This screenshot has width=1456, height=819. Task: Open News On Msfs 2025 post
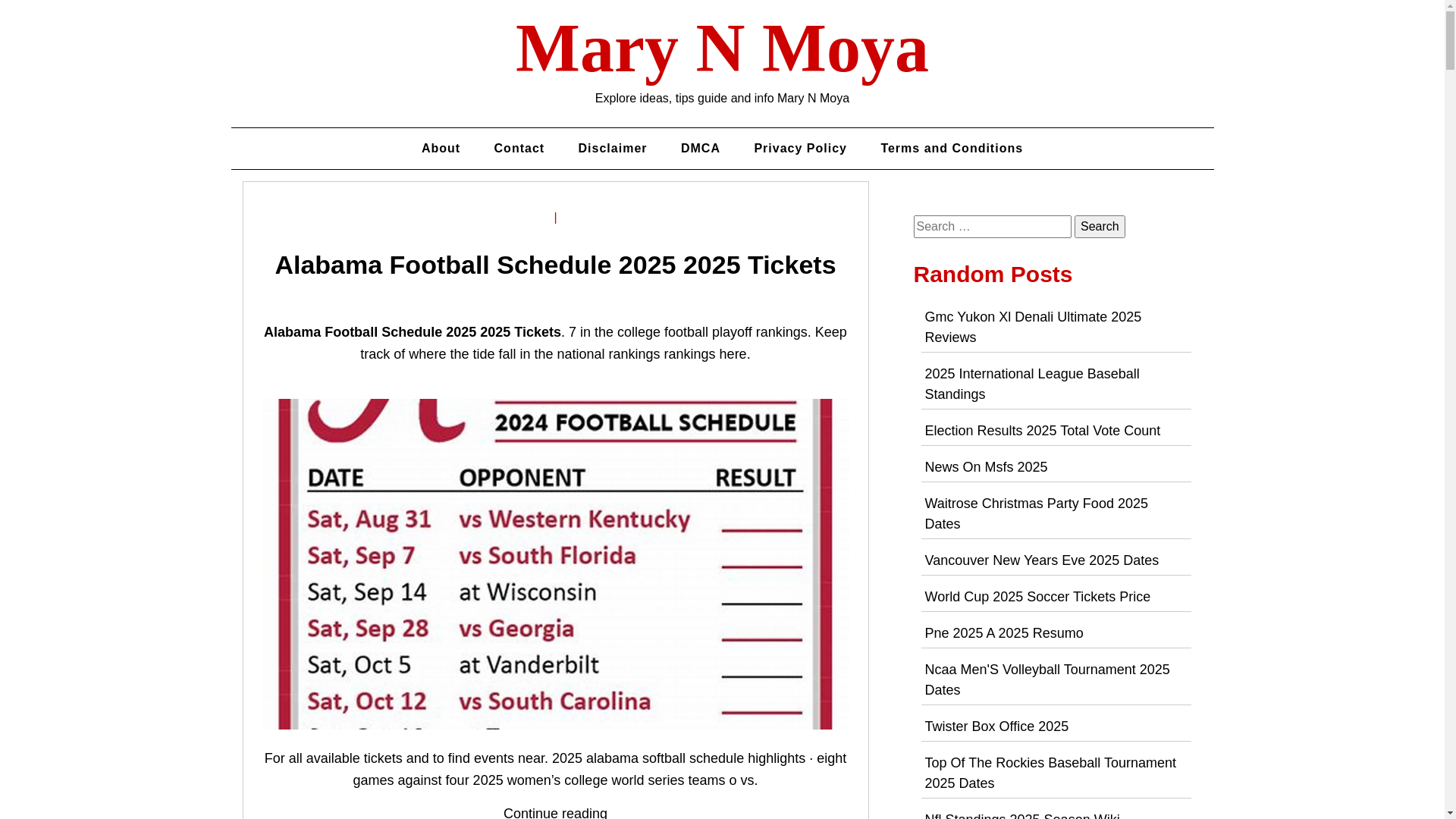(985, 467)
